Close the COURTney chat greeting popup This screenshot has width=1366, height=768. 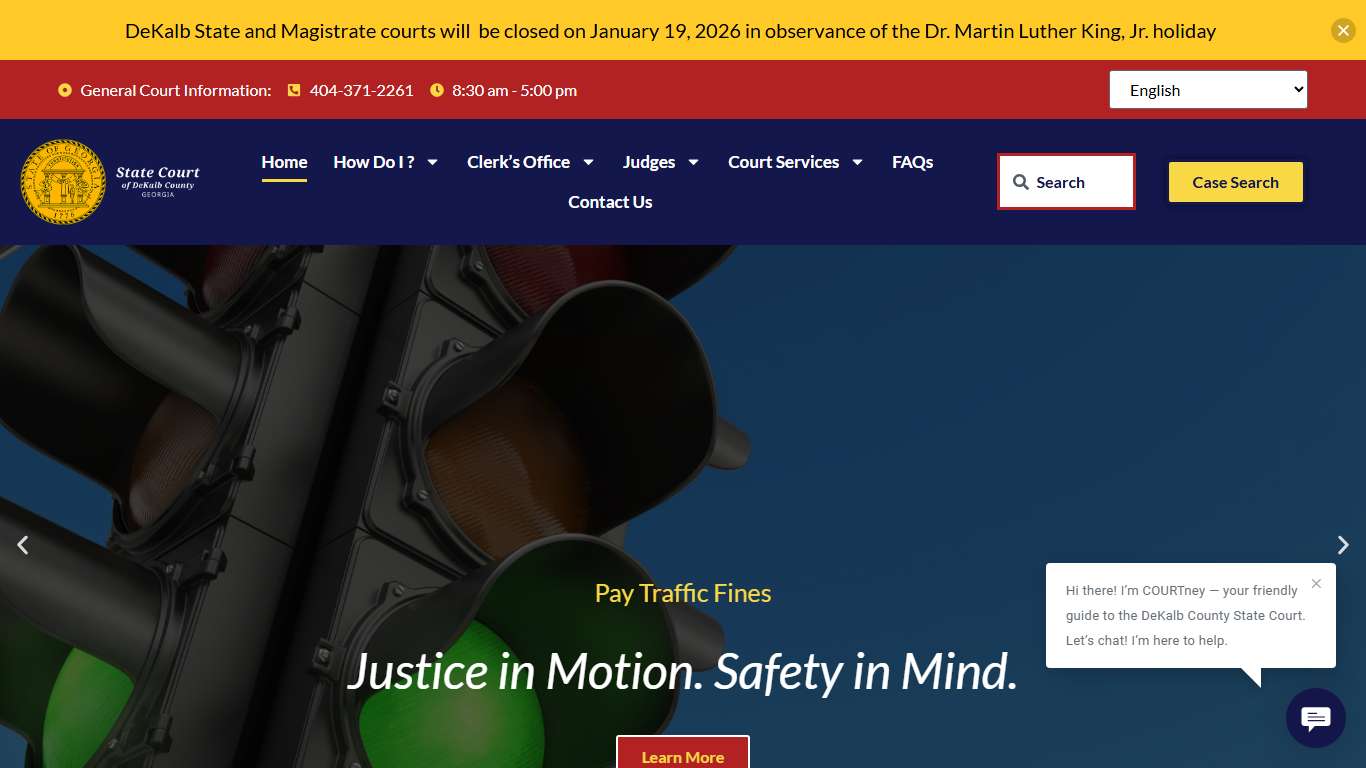1316,584
